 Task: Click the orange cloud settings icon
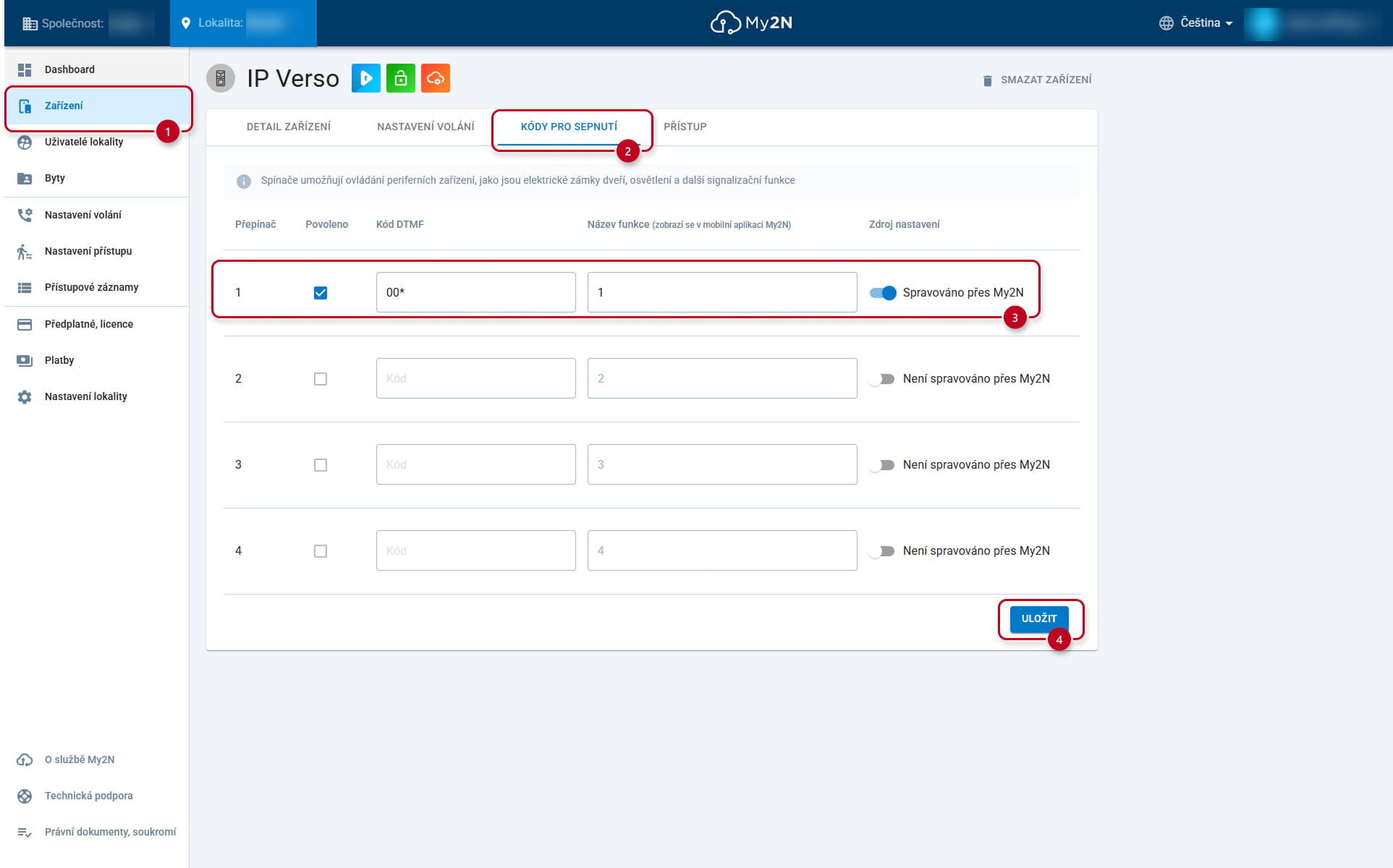click(436, 78)
